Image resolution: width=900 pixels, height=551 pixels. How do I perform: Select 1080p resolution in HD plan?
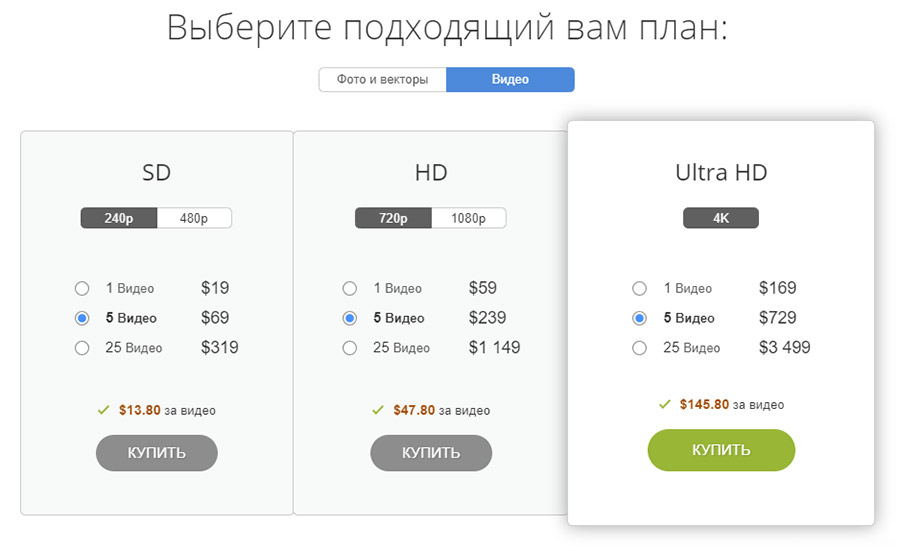(468, 218)
